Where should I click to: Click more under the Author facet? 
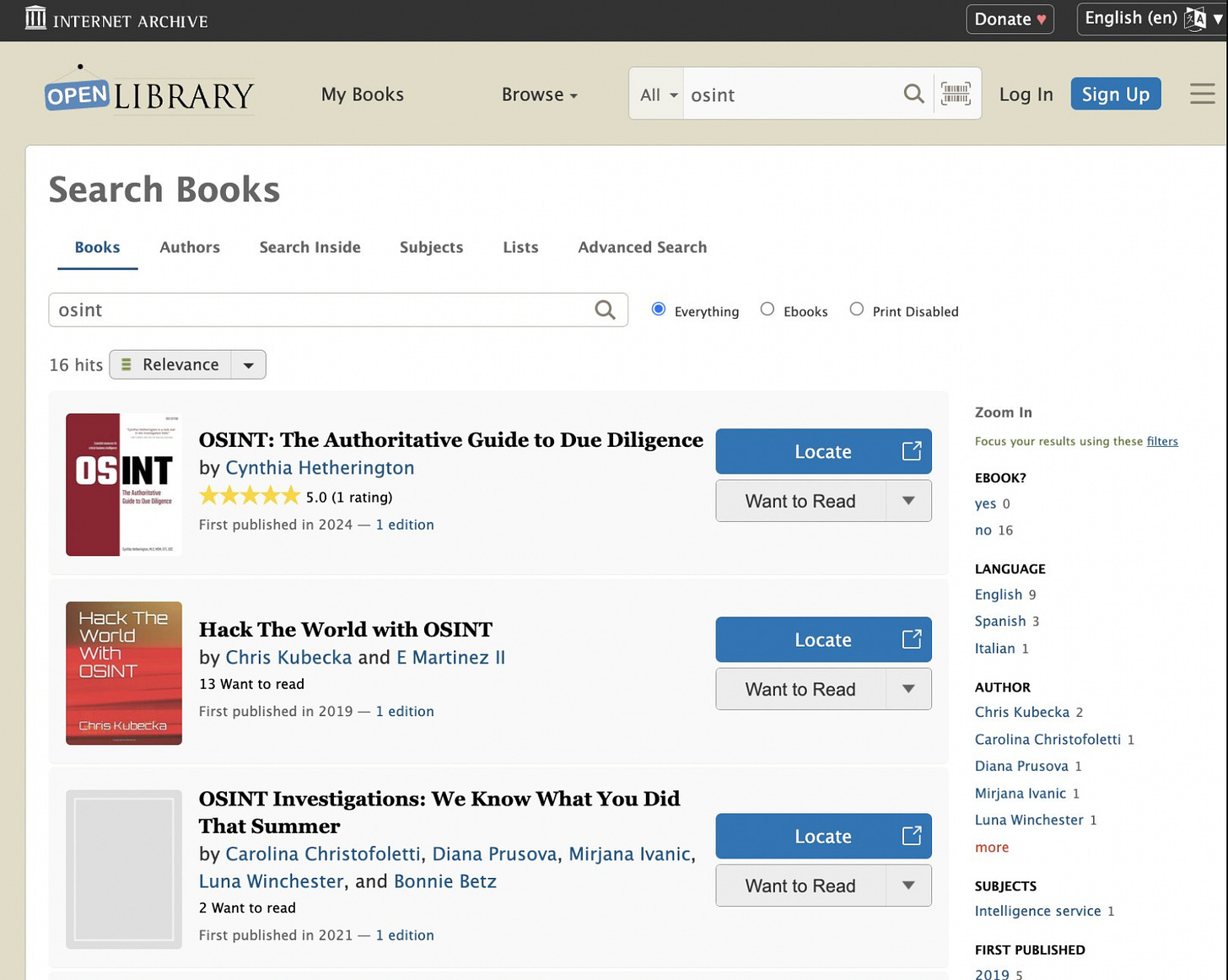[992, 847]
